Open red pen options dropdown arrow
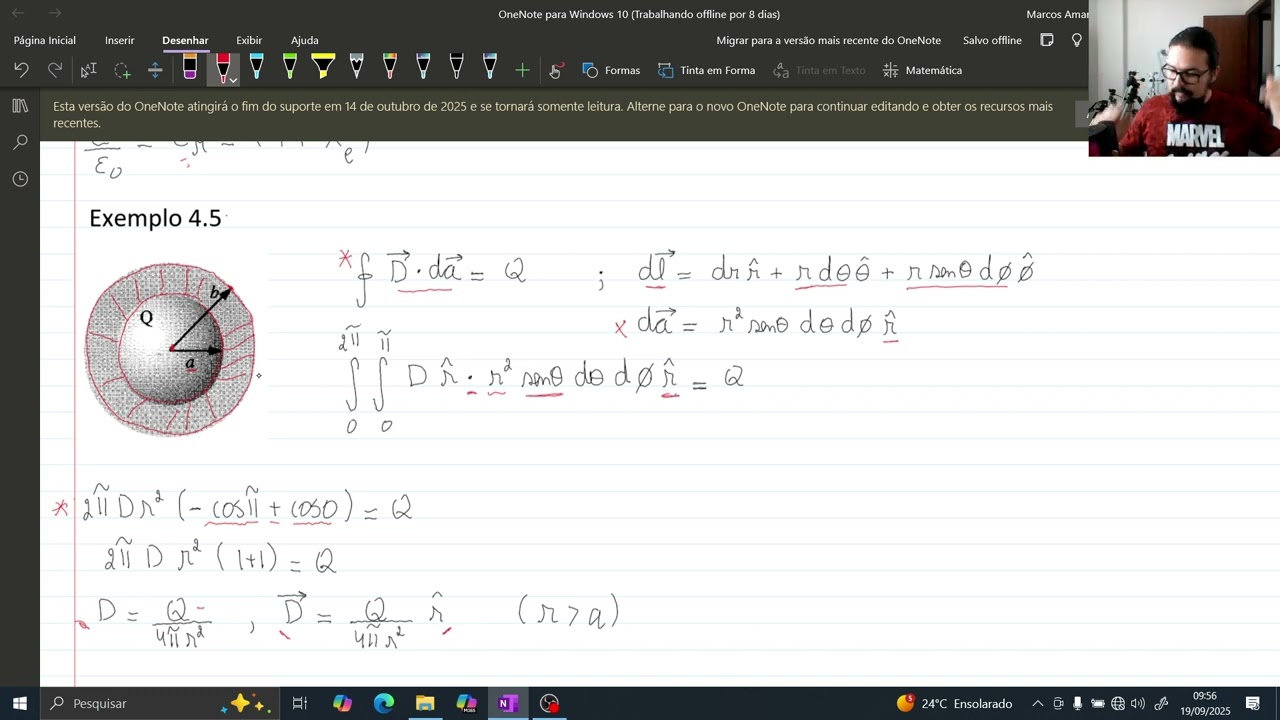This screenshot has width=1280, height=720. [x=232, y=79]
